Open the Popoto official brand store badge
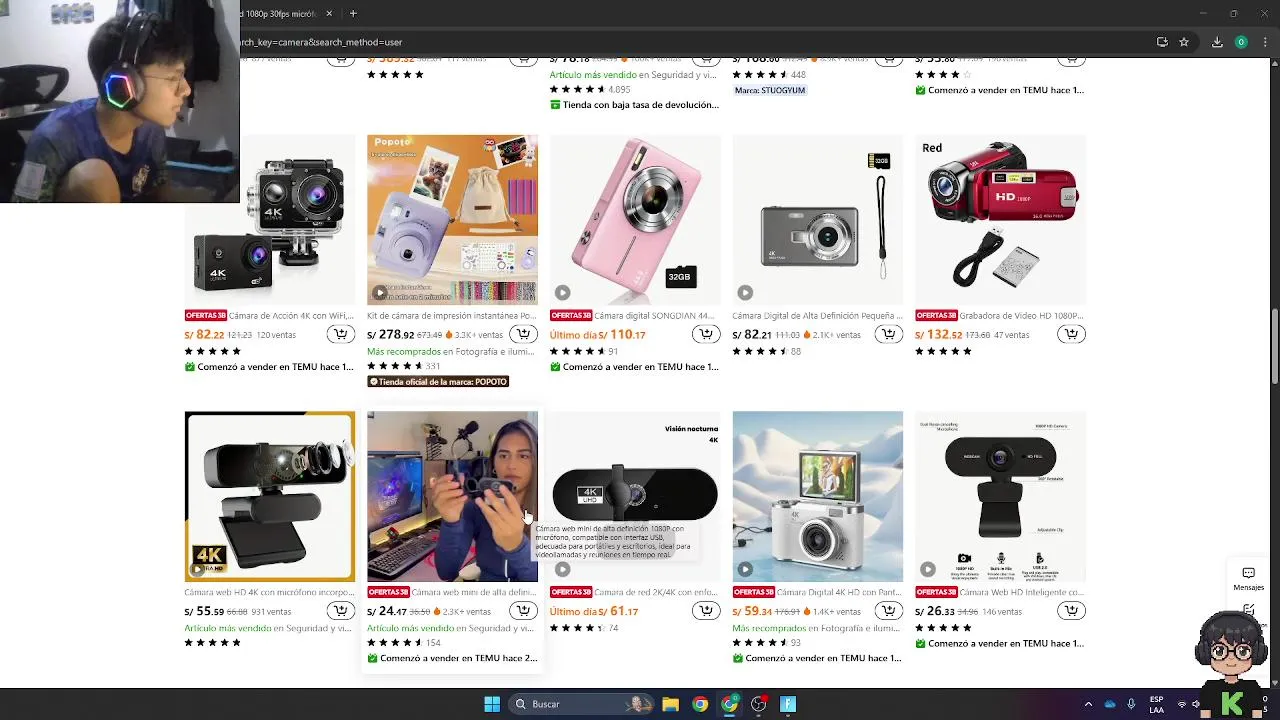This screenshot has height=720, width=1280. [x=438, y=381]
